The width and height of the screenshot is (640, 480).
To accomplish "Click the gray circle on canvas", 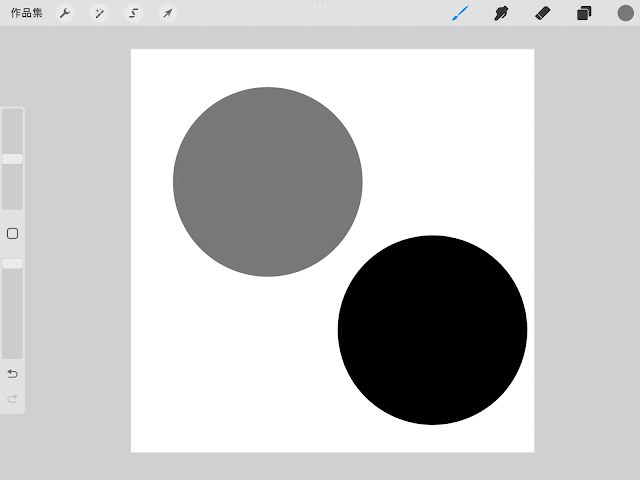I will pos(267,182).
